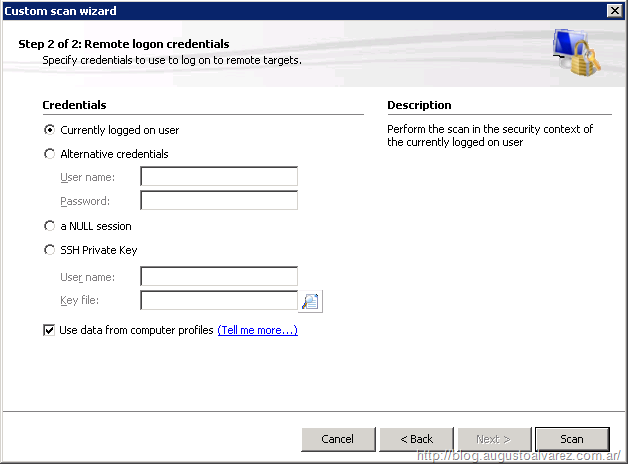Screen dimensions: 628x464
Task: Close the wizard with the X button
Action: 614,10
